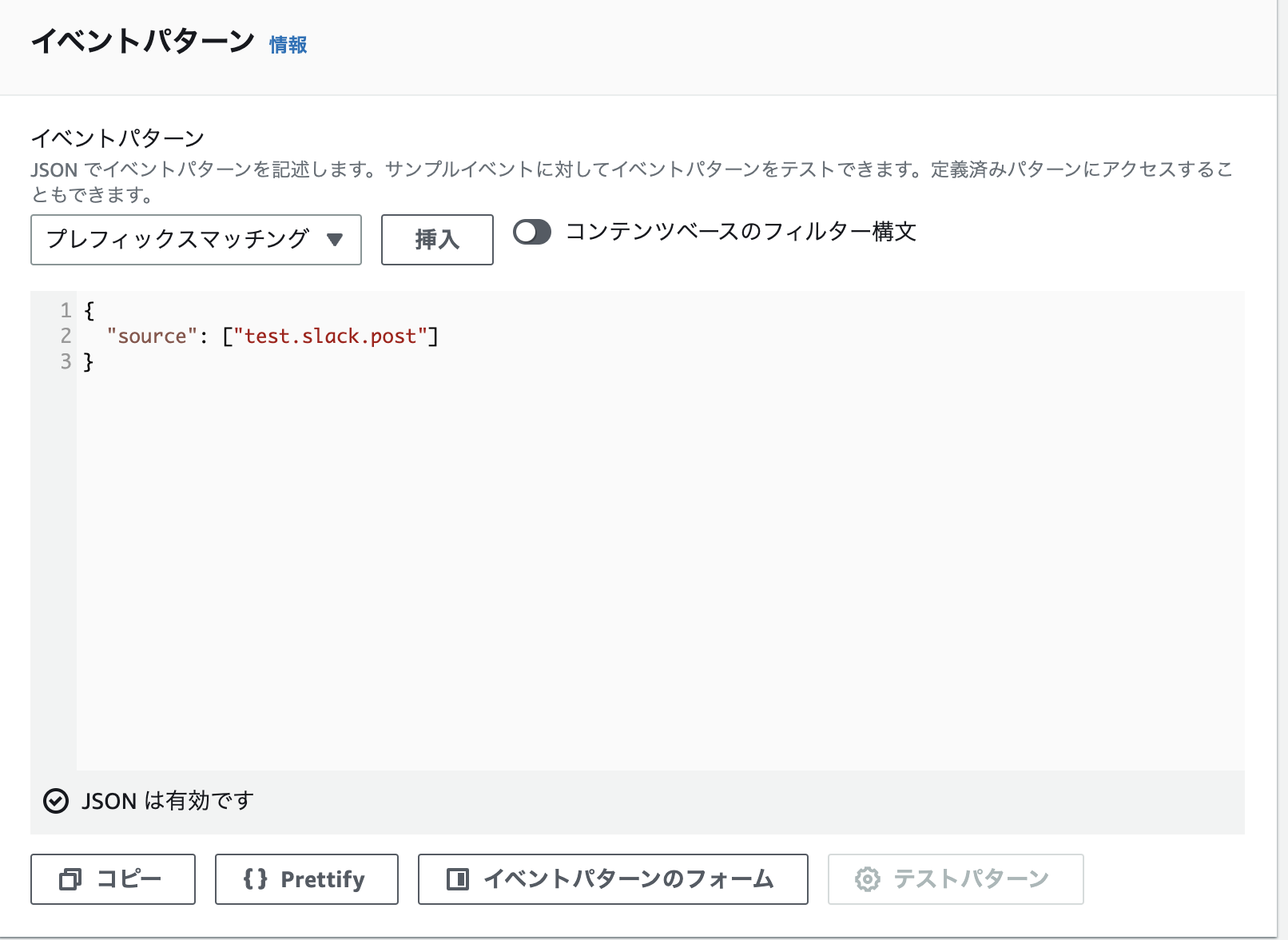Click the form icon on イベントパターンのフォーム button

459,879
